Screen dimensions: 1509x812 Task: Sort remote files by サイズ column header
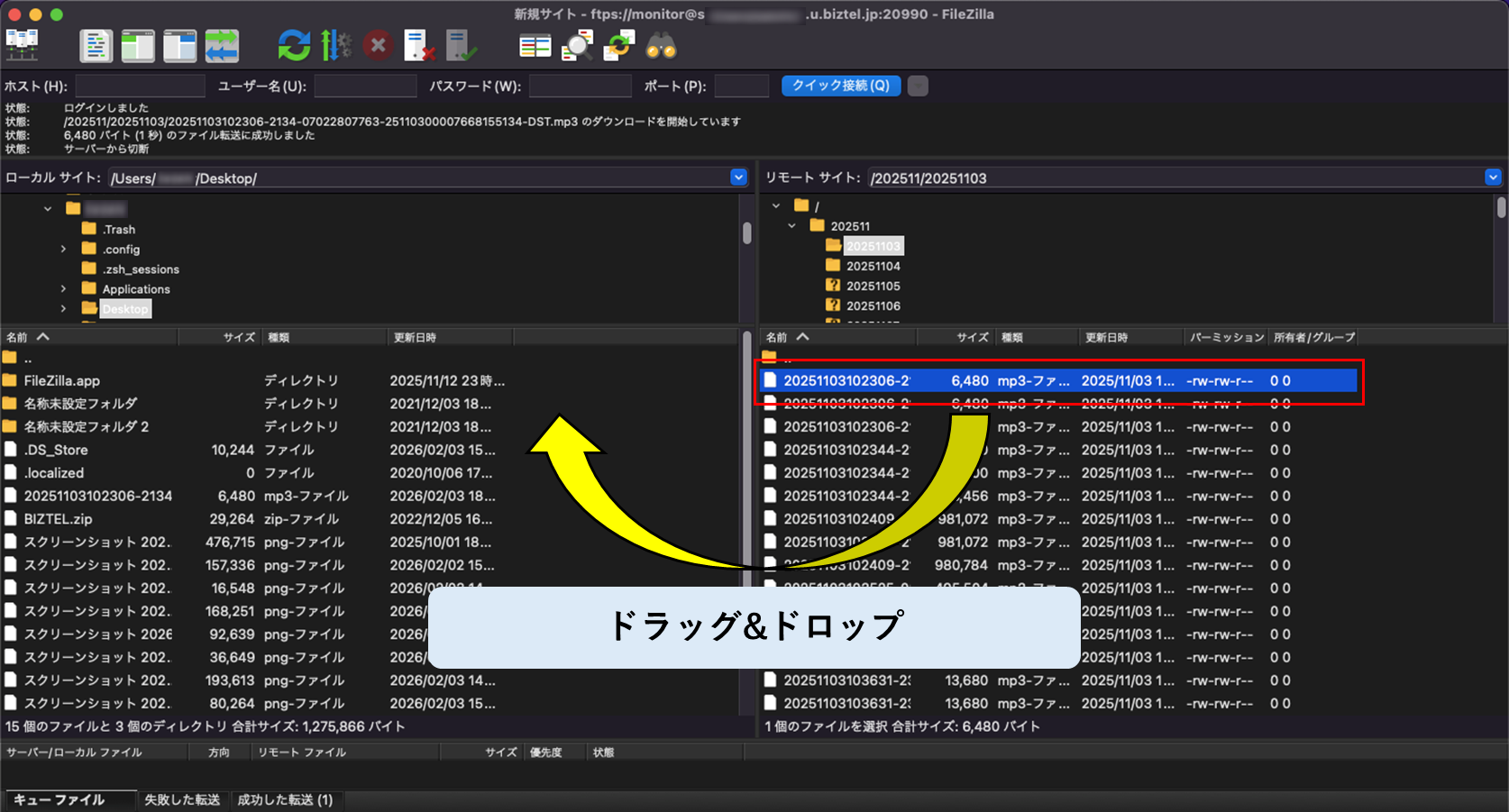tap(972, 337)
